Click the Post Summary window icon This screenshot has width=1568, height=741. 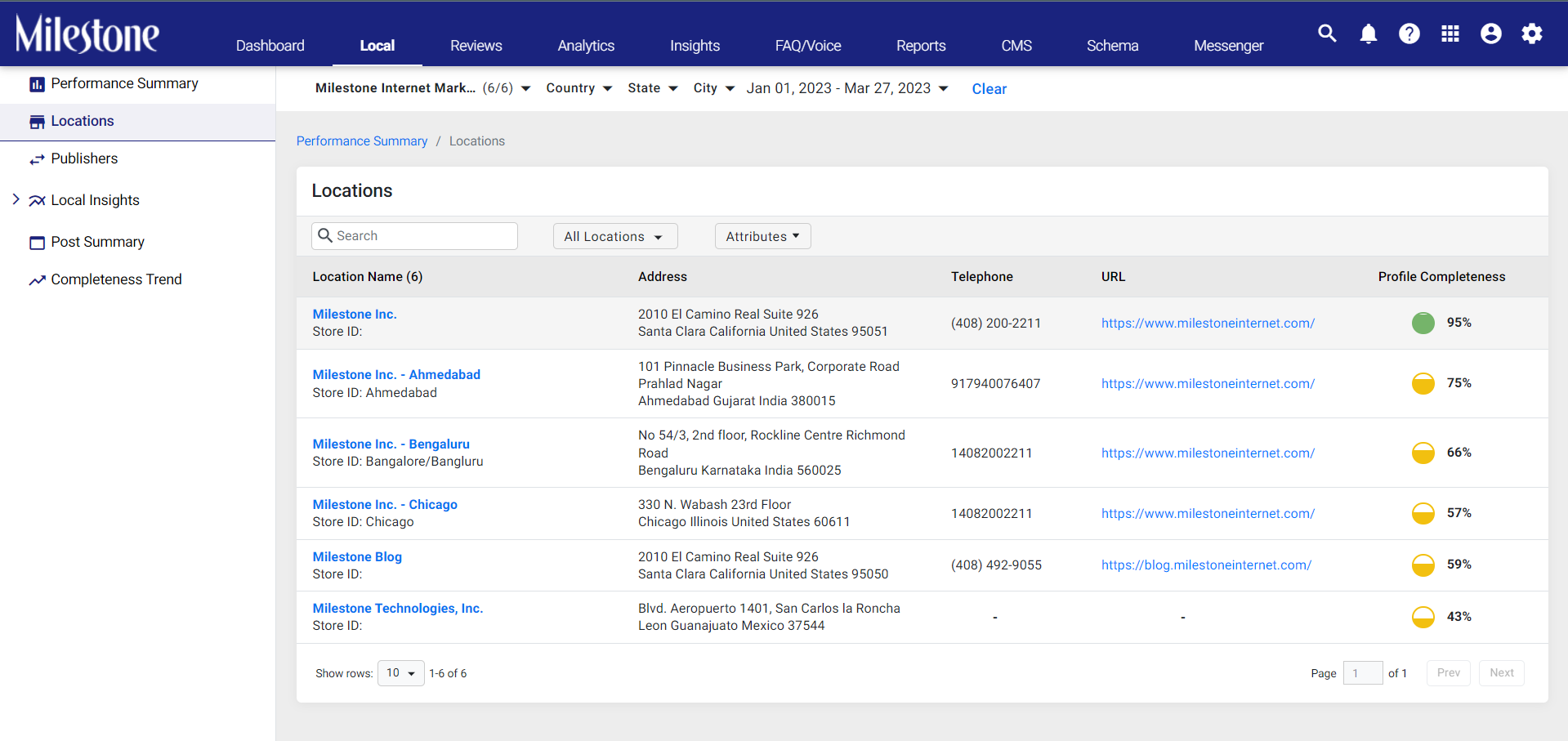[37, 243]
